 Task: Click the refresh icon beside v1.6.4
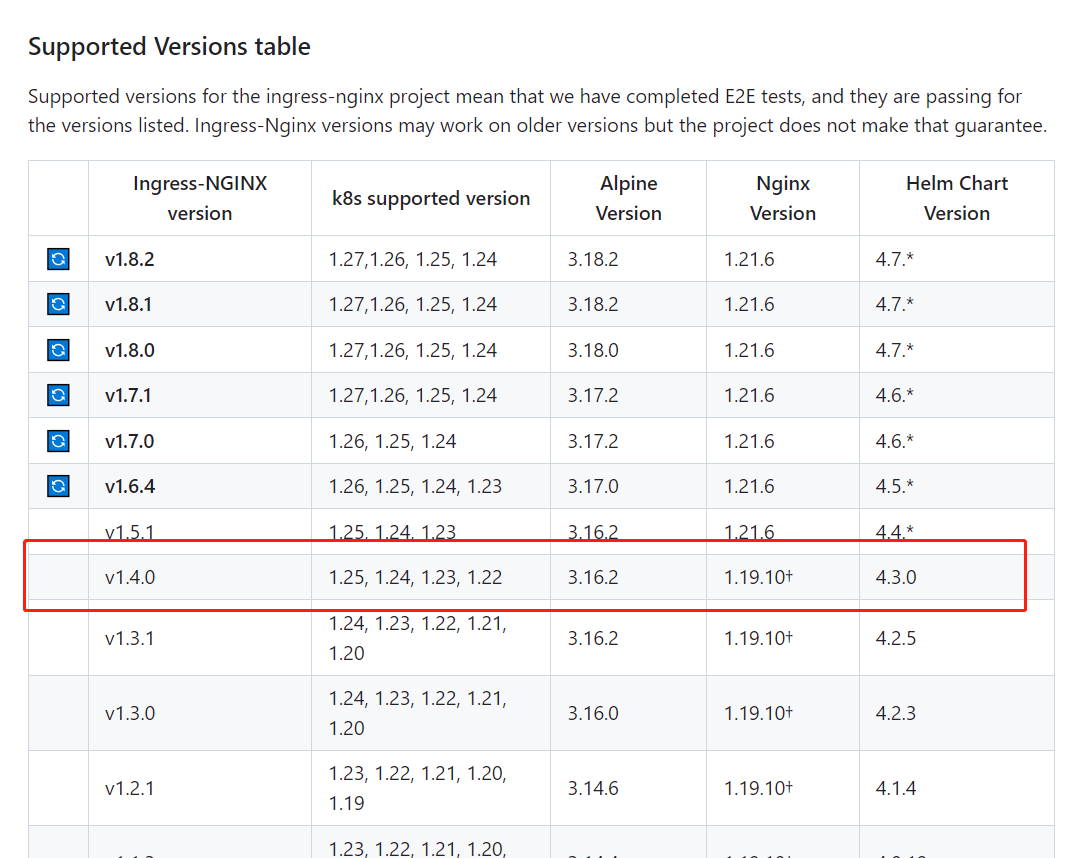click(x=58, y=486)
